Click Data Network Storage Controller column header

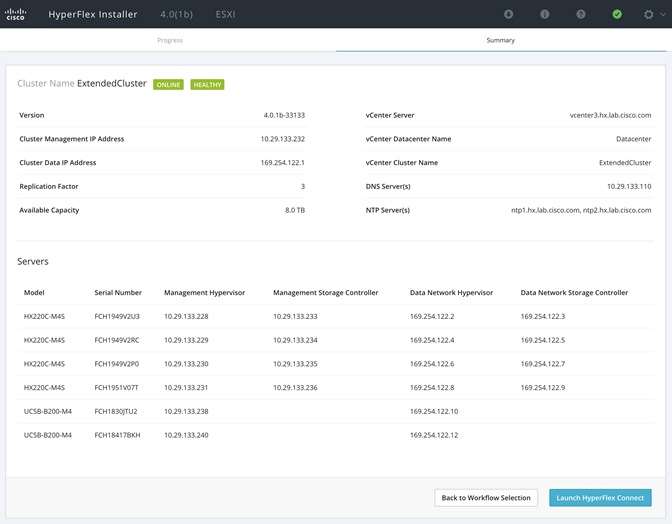[x=574, y=293]
